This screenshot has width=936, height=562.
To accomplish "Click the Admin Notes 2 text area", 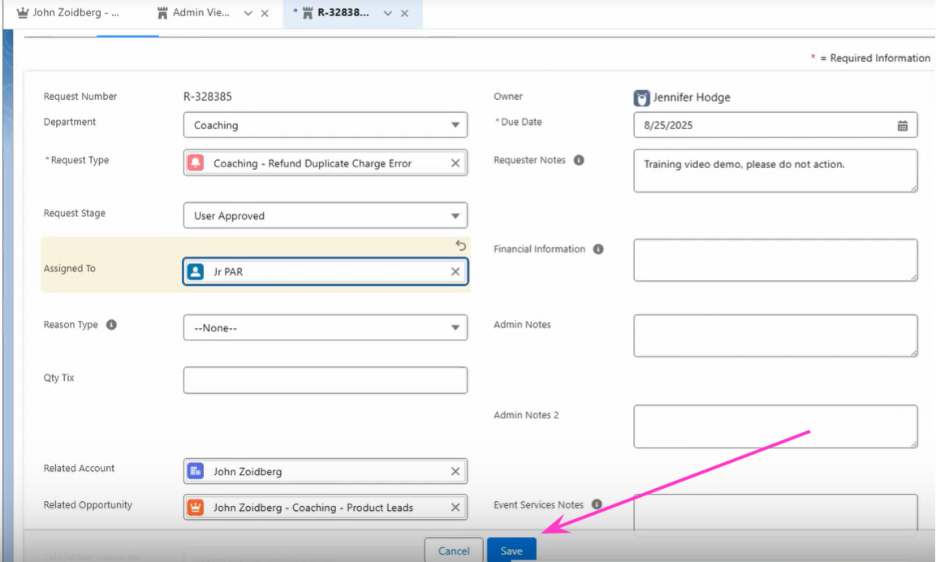I will coord(775,426).
